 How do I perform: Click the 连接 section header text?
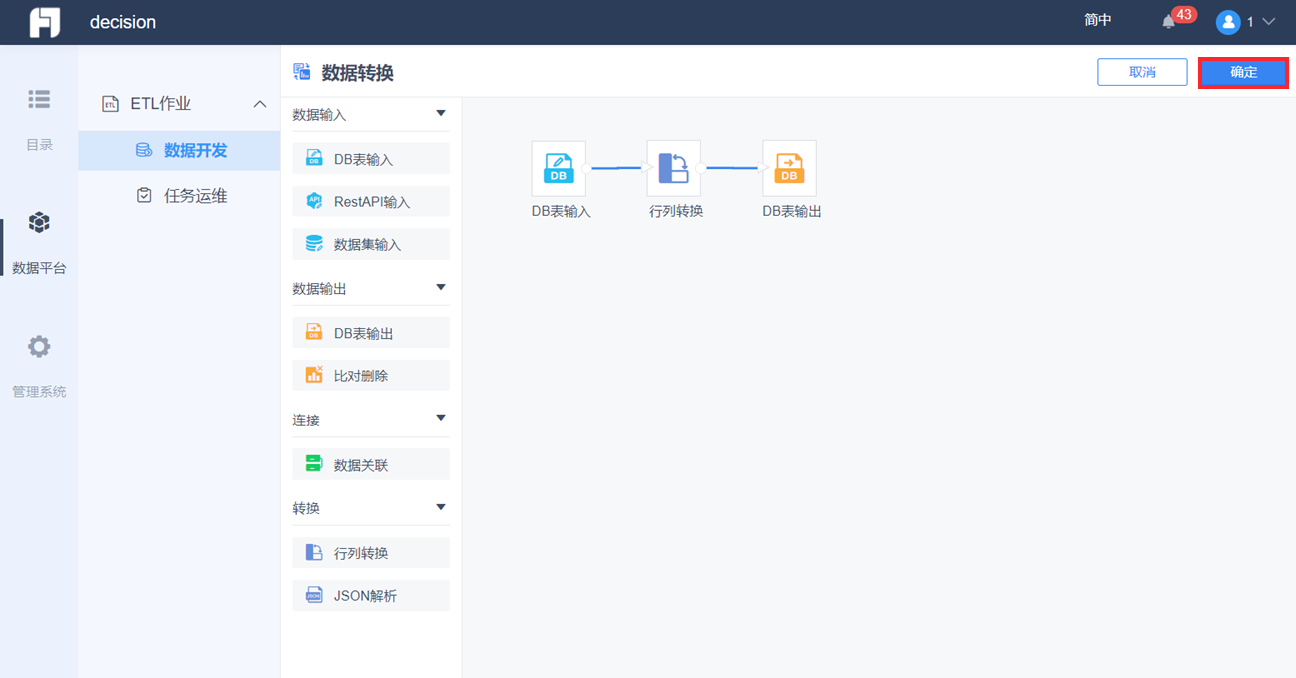pos(306,420)
